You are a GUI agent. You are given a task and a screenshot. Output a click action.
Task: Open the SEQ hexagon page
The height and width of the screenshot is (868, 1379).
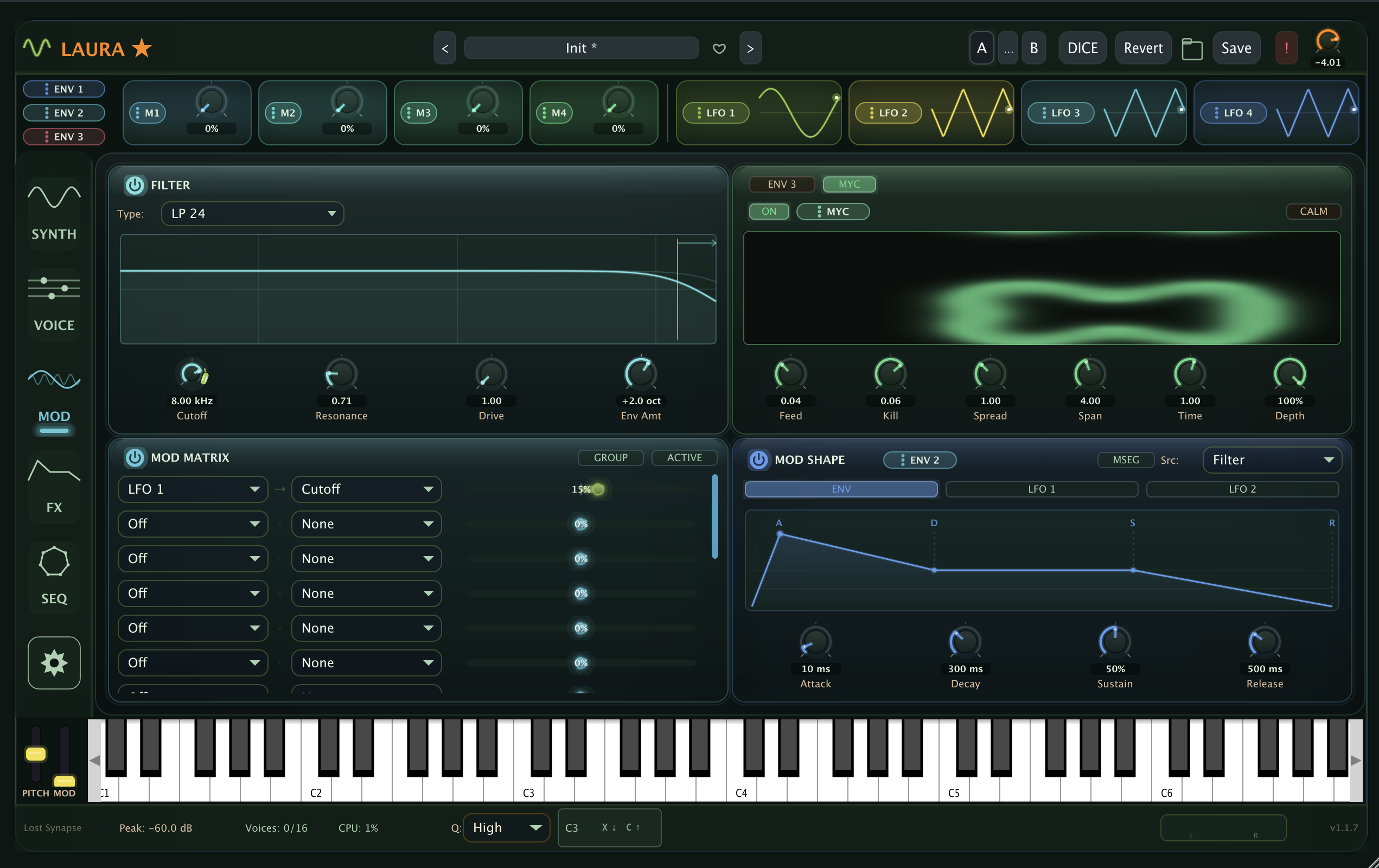point(54,577)
